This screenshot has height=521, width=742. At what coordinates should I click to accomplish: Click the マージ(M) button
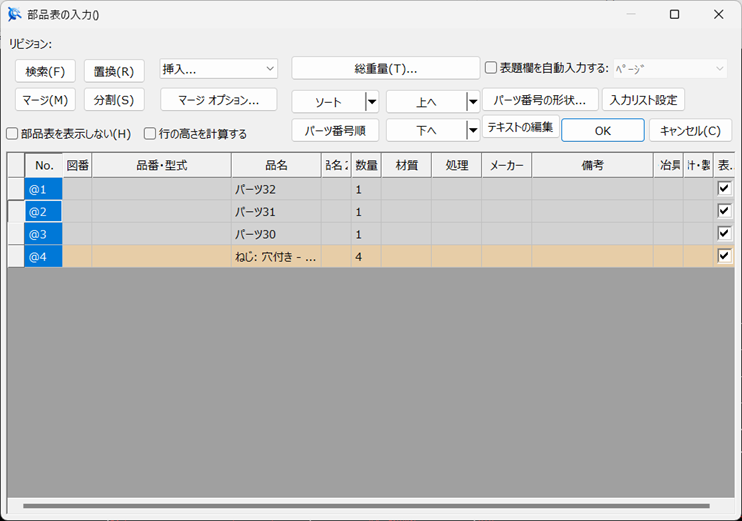tap(45, 100)
